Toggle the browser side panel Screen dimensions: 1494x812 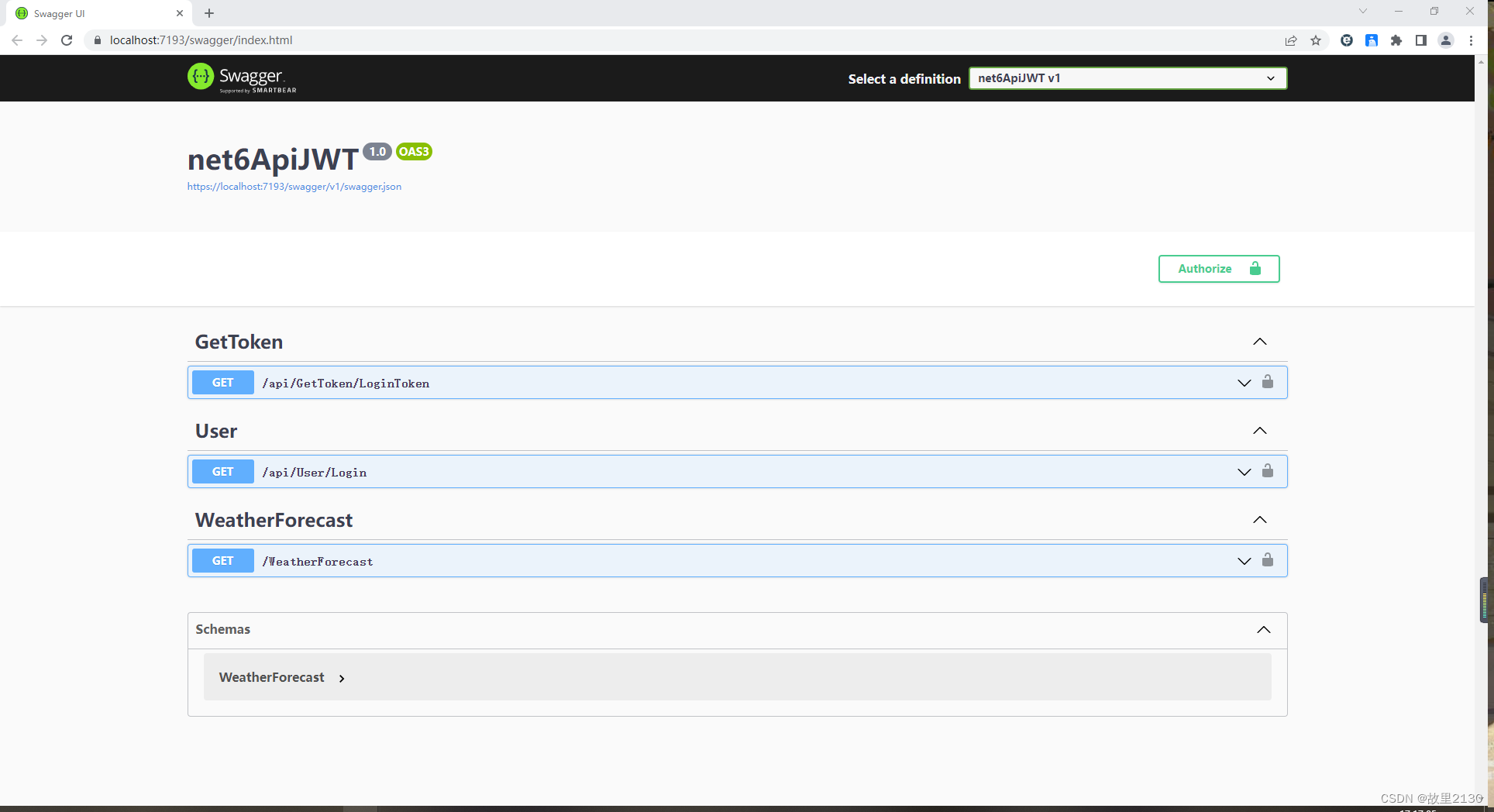[x=1421, y=40]
